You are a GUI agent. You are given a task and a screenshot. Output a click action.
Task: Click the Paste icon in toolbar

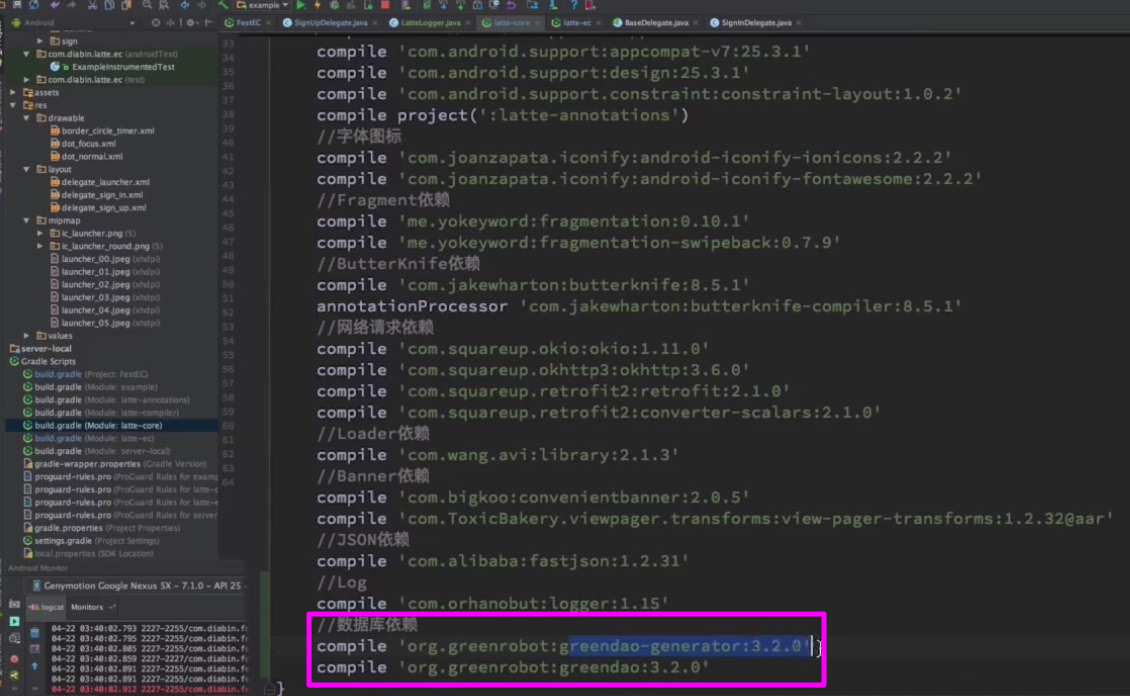point(126,4)
